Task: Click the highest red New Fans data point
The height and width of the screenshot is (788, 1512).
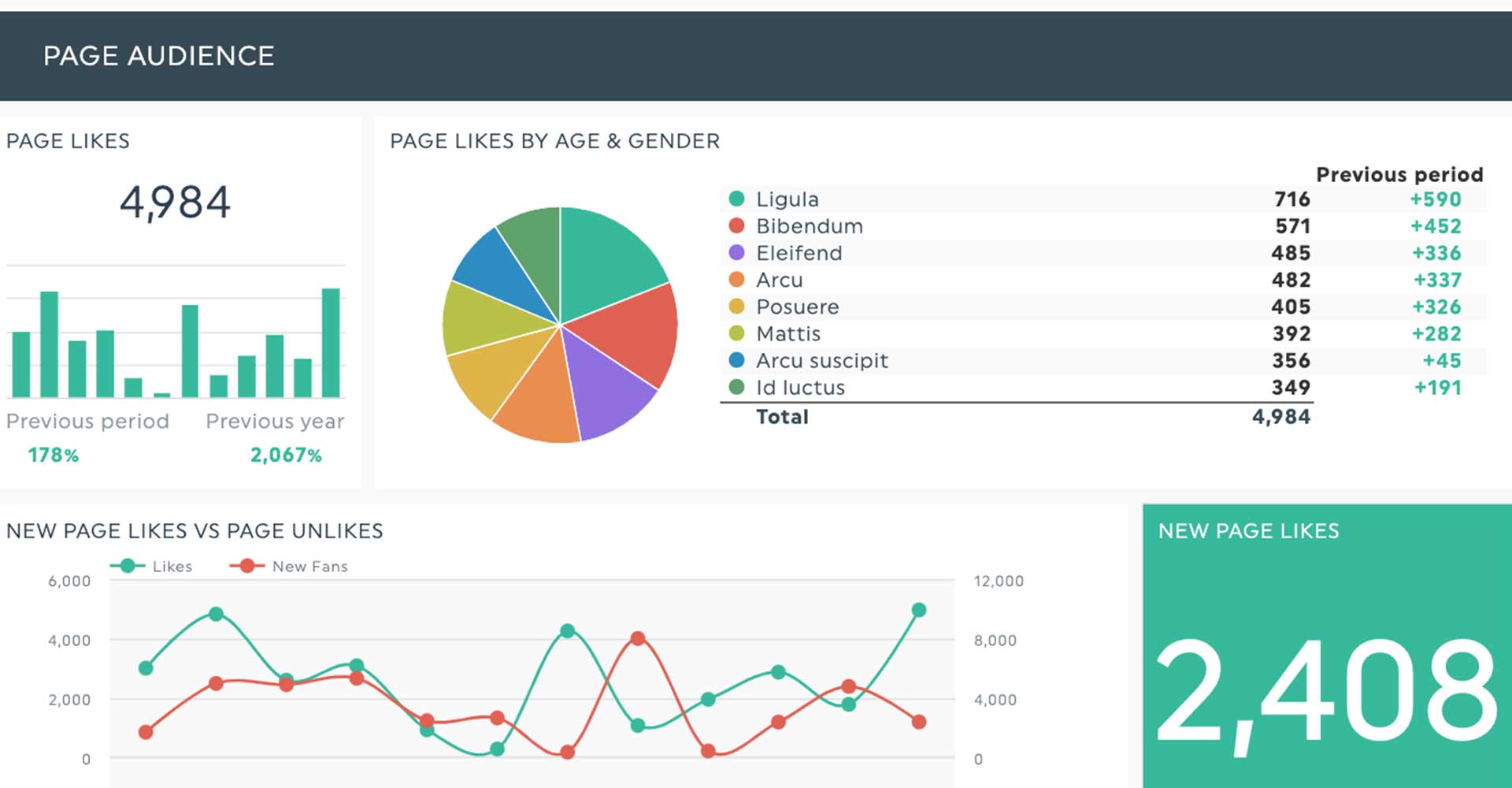Action: pos(638,638)
